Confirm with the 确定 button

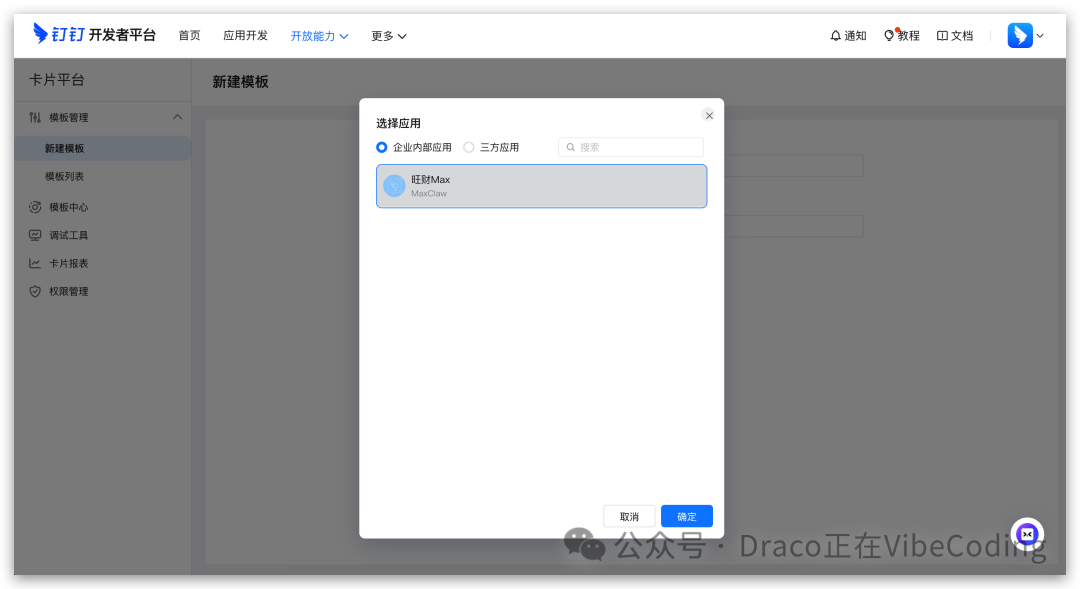[686, 516]
